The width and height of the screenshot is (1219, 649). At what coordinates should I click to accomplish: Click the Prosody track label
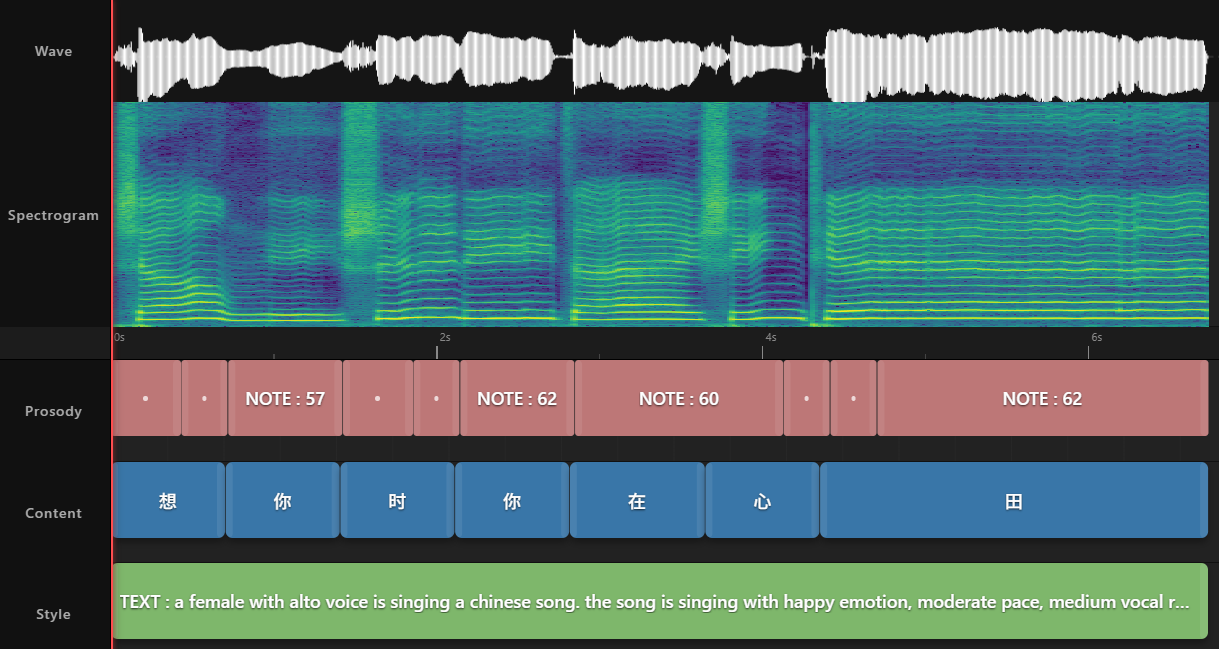pyautogui.click(x=53, y=411)
